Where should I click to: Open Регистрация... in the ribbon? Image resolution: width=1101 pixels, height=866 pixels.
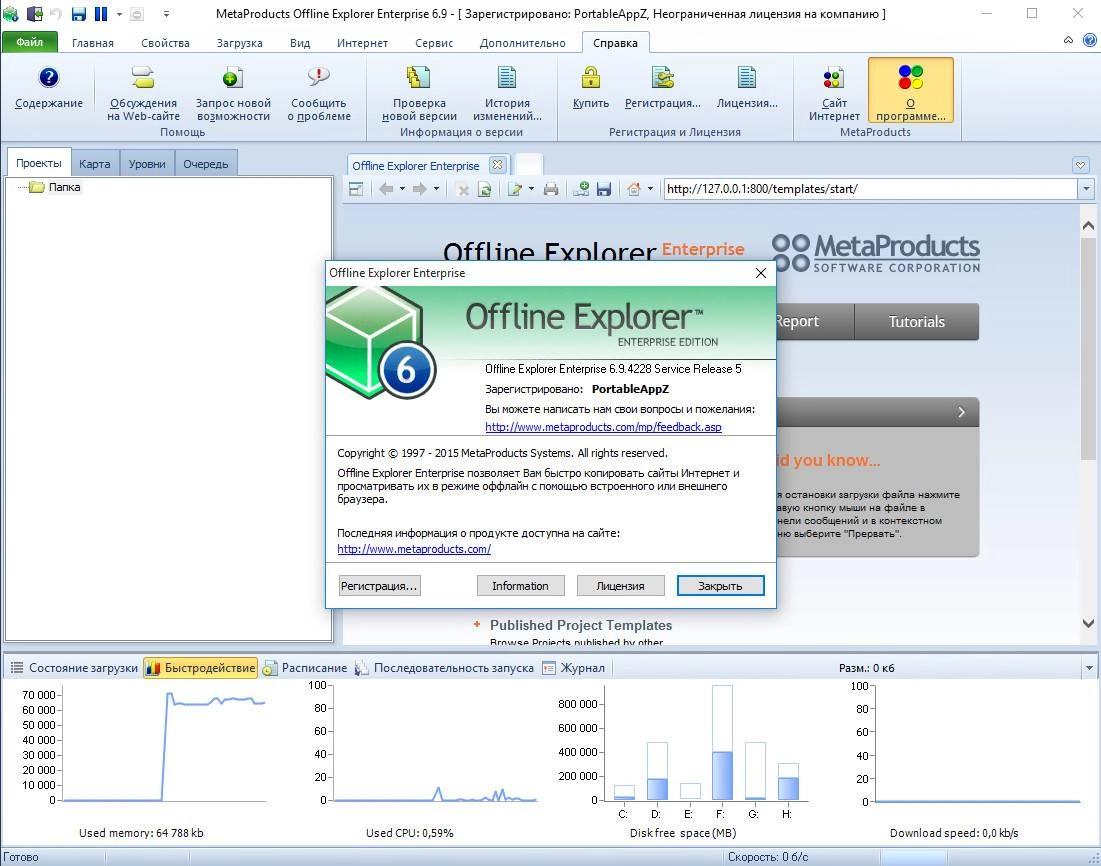pyautogui.click(x=663, y=77)
